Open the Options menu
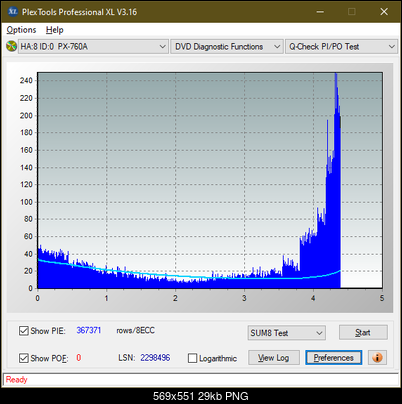This screenshot has width=402, height=404. [21, 30]
